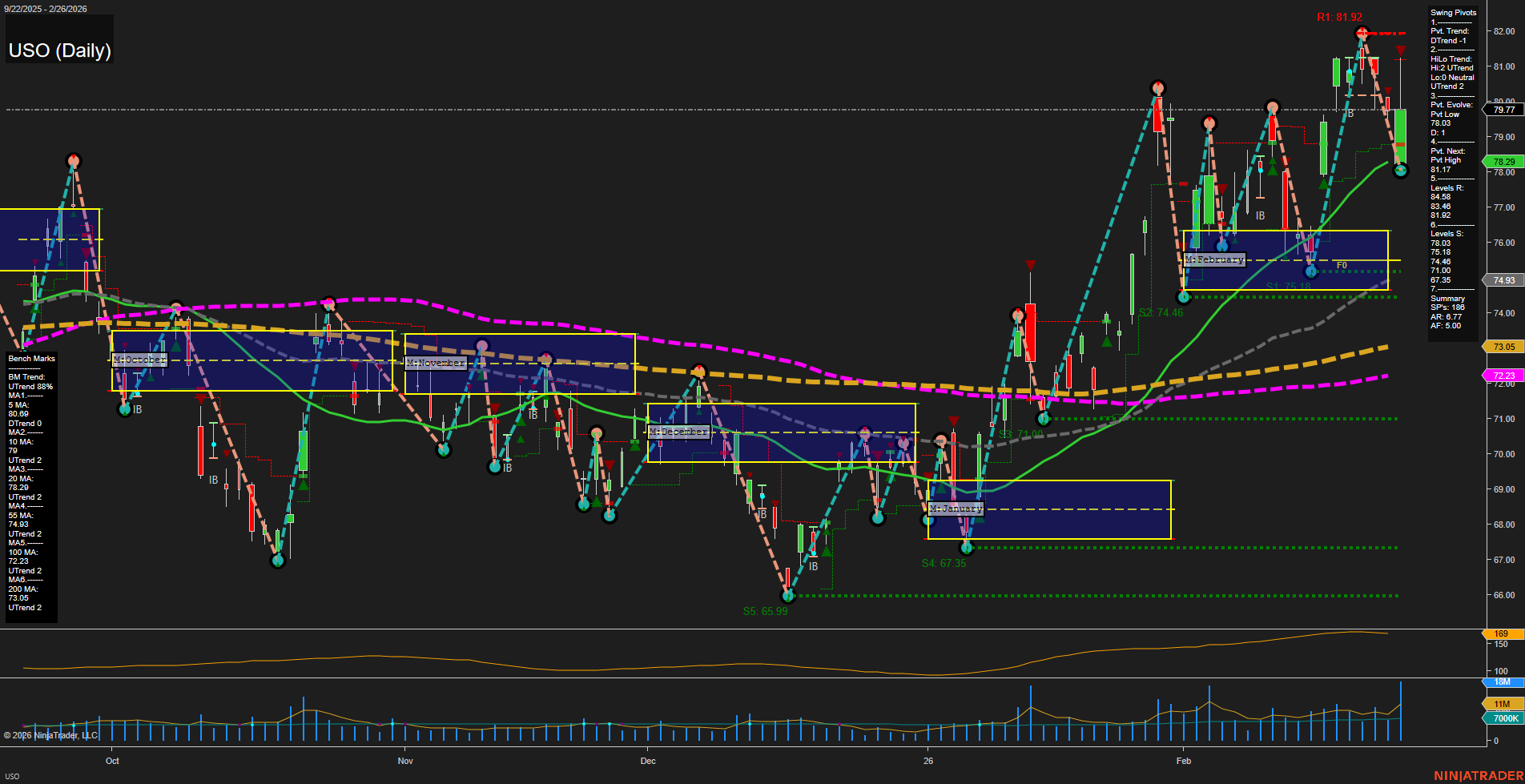
Task: Click the red sell triangle near the 81.92 high
Action: click(1401, 50)
